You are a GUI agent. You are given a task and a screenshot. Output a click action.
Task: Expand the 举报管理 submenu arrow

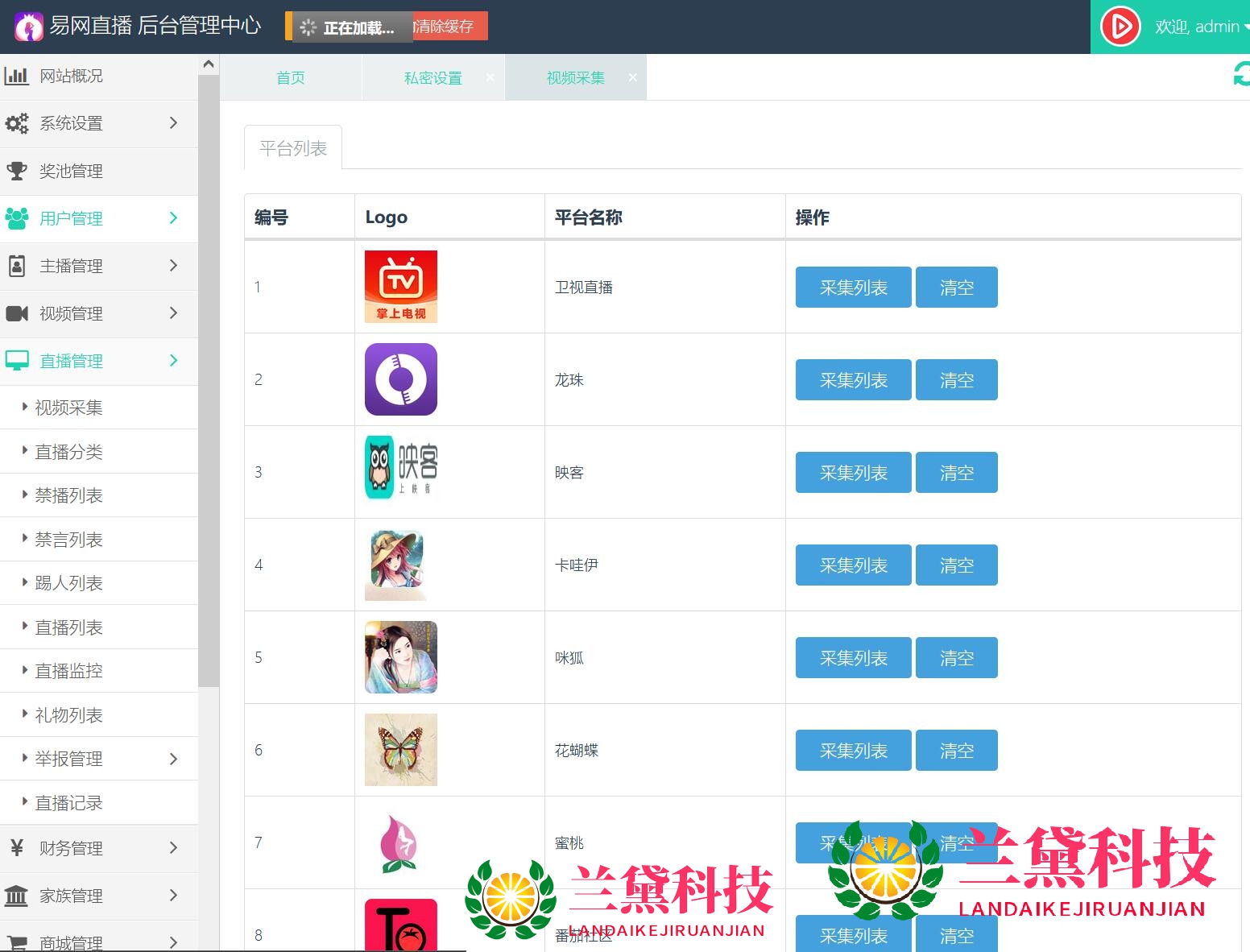pyautogui.click(x=173, y=759)
